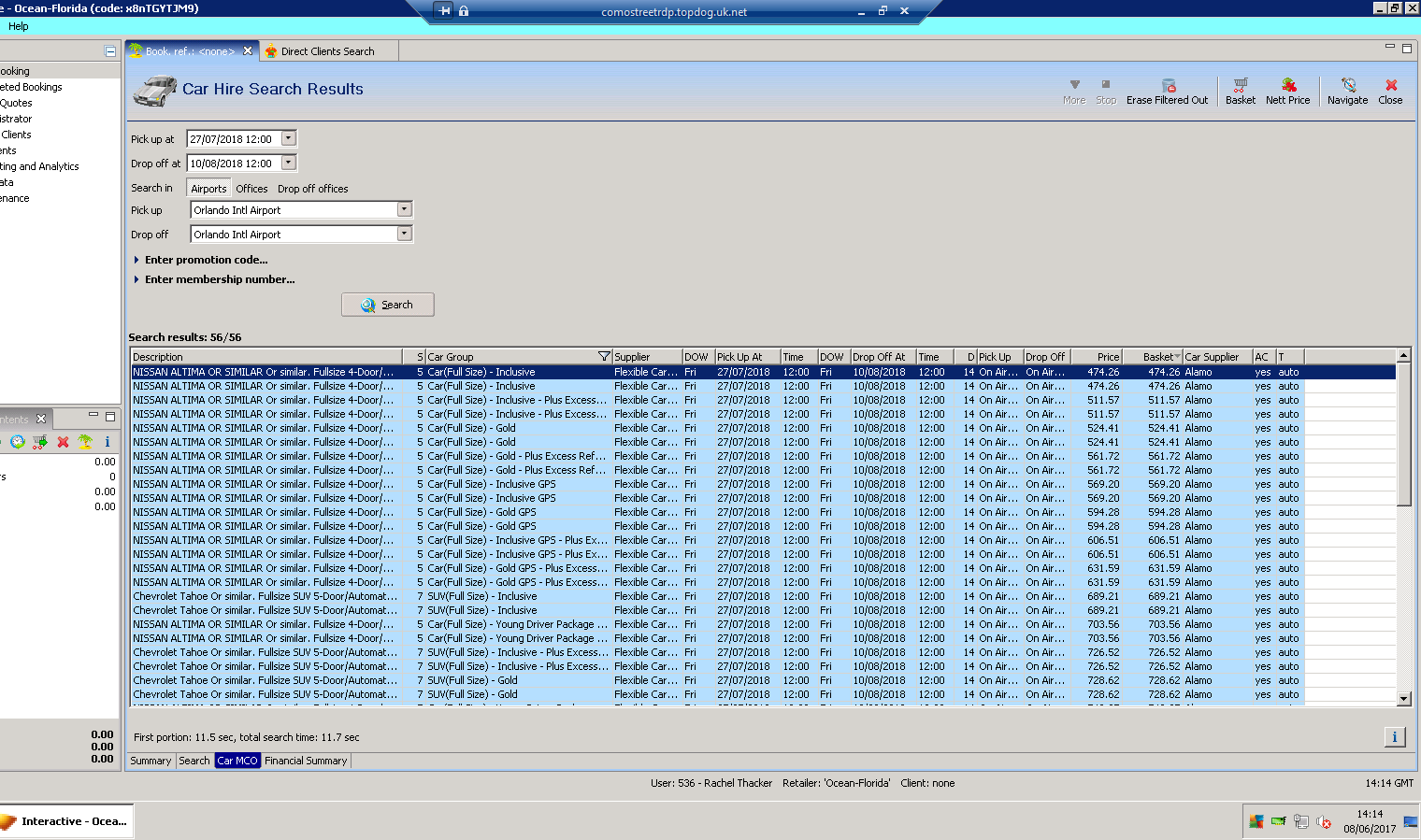Sort results by the Supplier column header
This screenshot has height=840, width=1421.
tap(647, 357)
